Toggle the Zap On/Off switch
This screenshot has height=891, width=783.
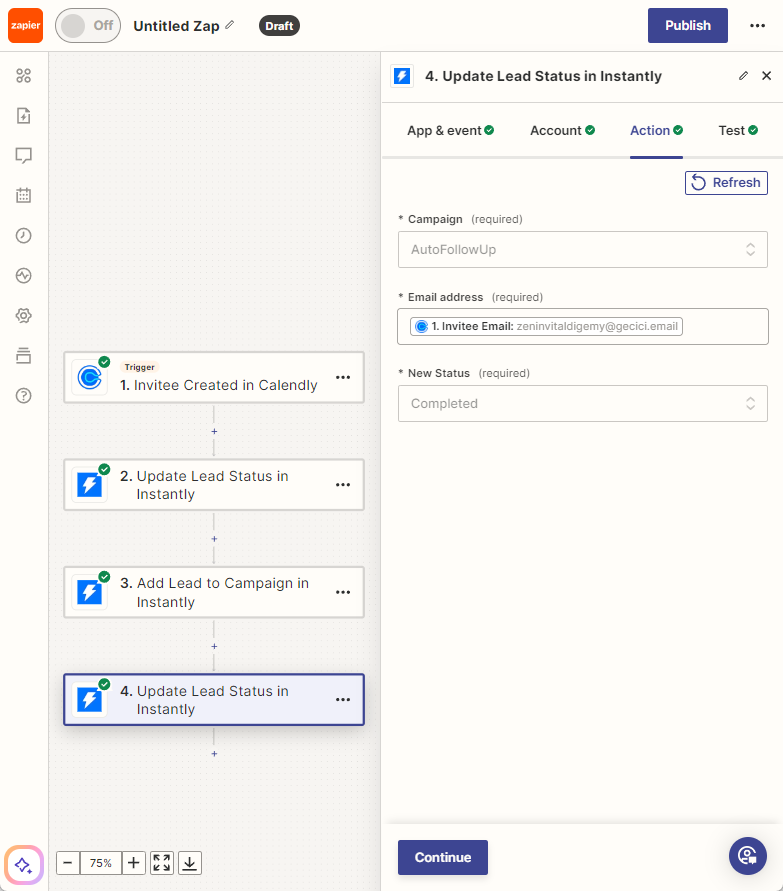coord(88,26)
